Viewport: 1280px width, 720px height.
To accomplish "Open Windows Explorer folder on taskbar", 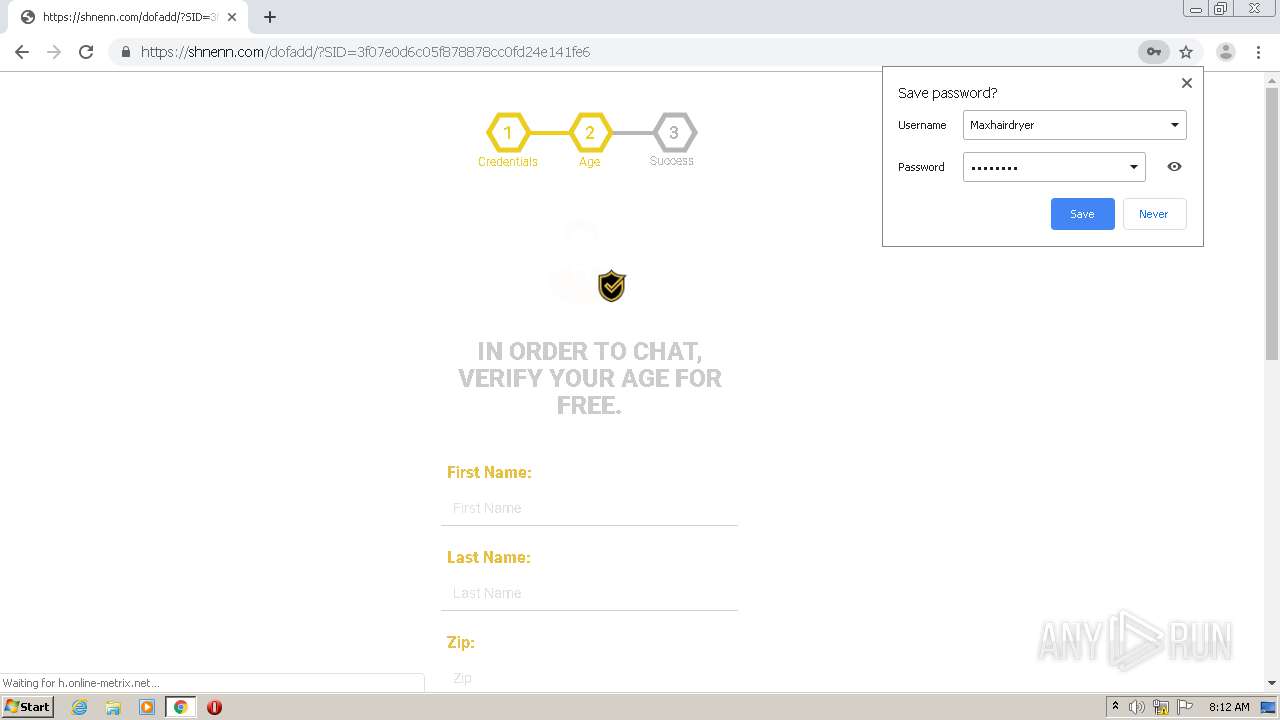I will tap(113, 707).
